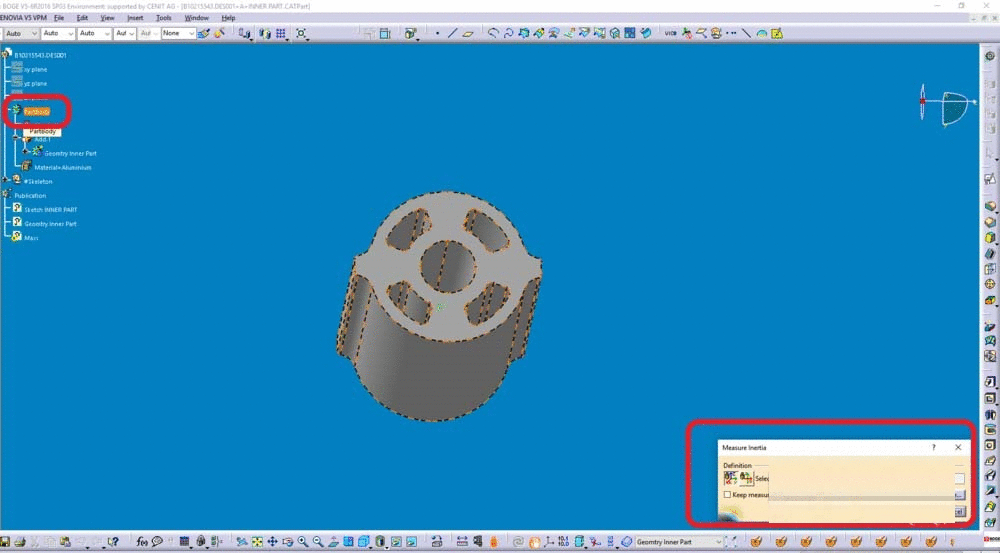Image resolution: width=1000 pixels, height=553 pixels.
Task: Click the Painter brush icon beside None dropdown
Action: (204, 33)
